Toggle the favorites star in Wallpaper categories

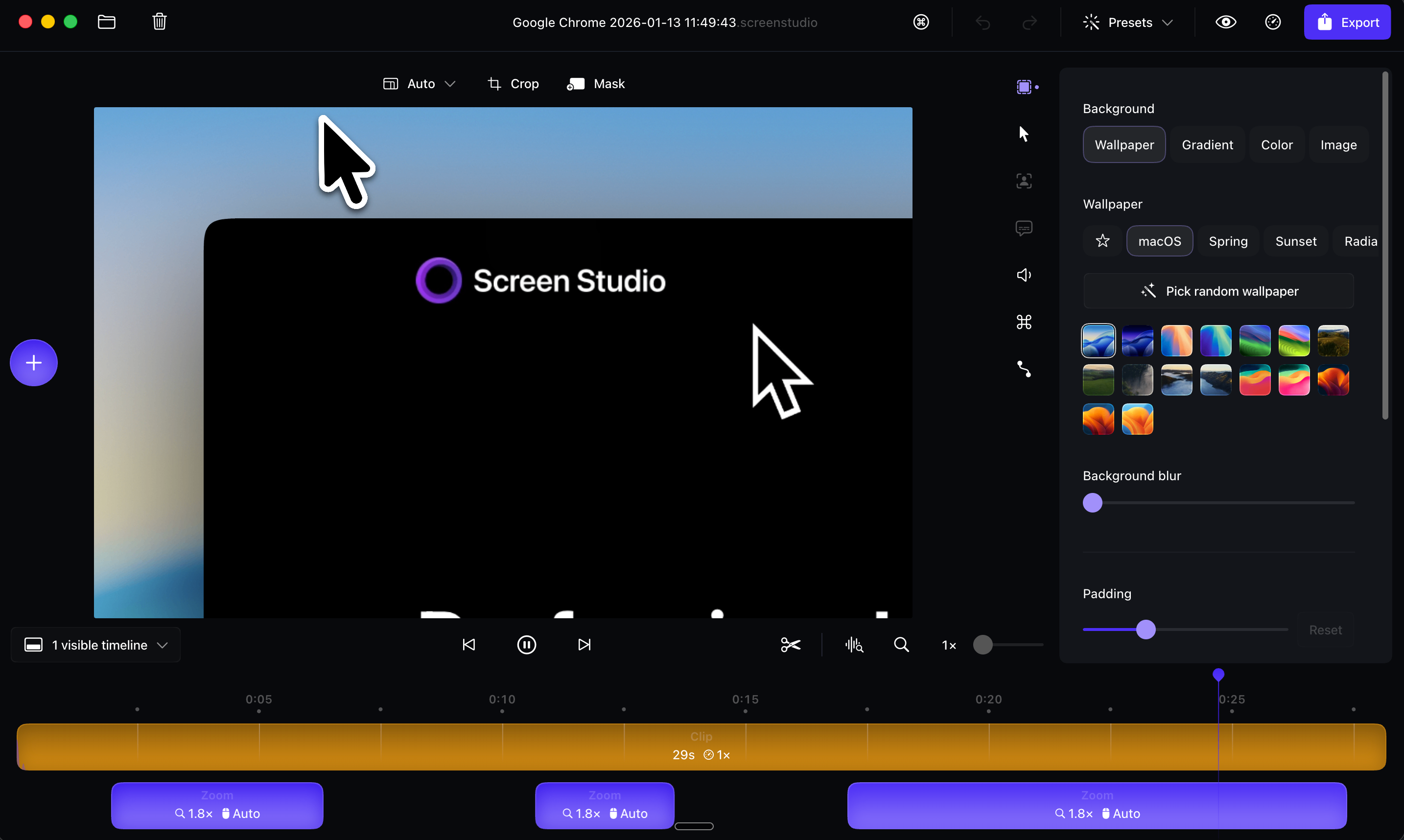[x=1102, y=240]
